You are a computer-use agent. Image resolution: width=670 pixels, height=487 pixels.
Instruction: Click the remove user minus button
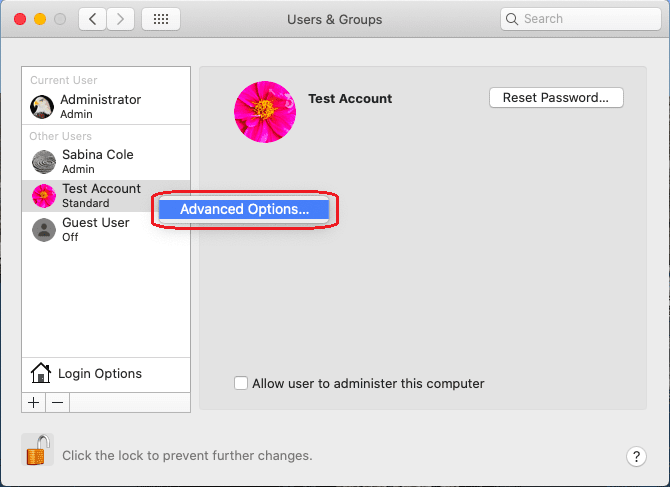(x=57, y=402)
